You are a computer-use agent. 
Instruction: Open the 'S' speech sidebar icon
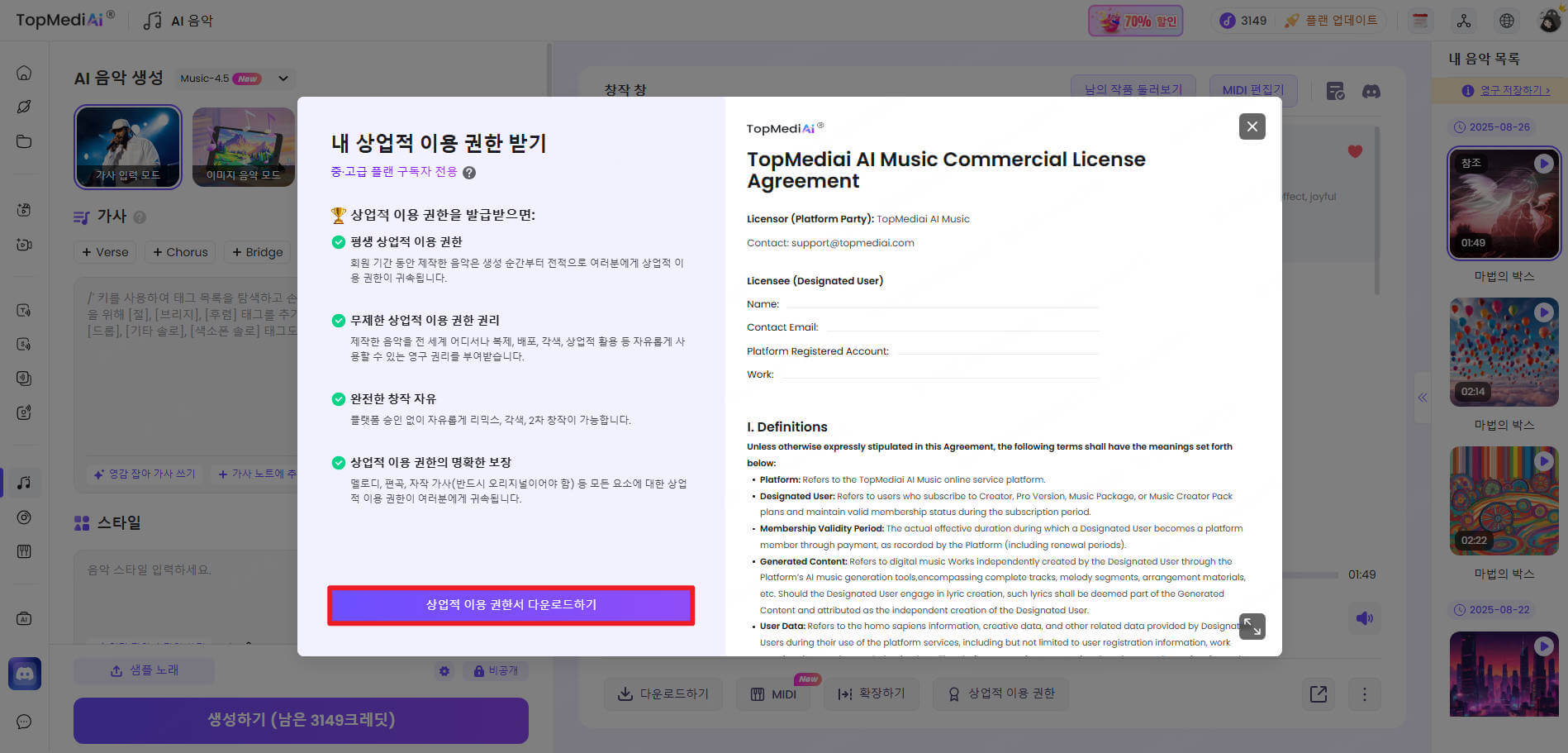click(x=24, y=345)
